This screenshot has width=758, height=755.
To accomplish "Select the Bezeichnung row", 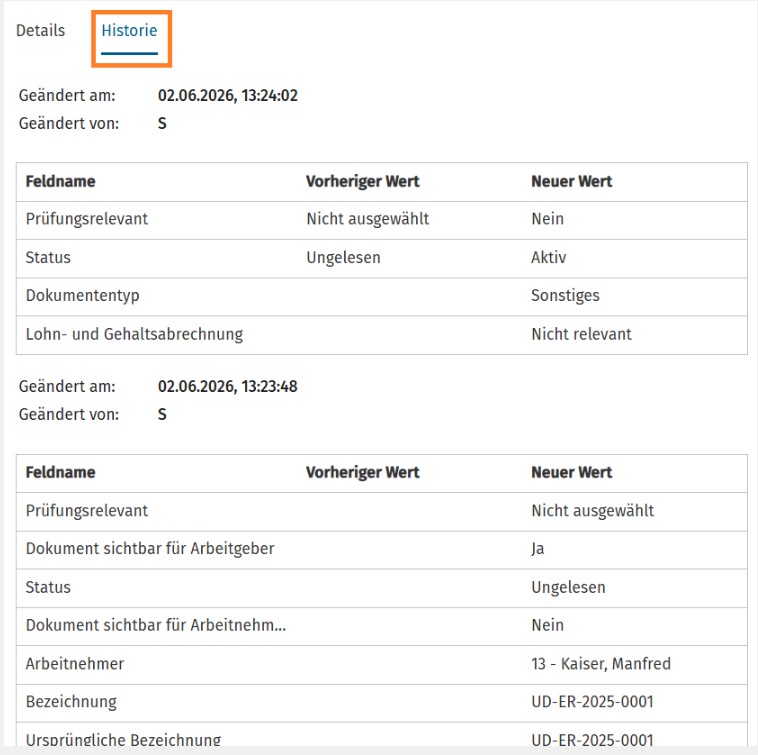I will click(382, 703).
